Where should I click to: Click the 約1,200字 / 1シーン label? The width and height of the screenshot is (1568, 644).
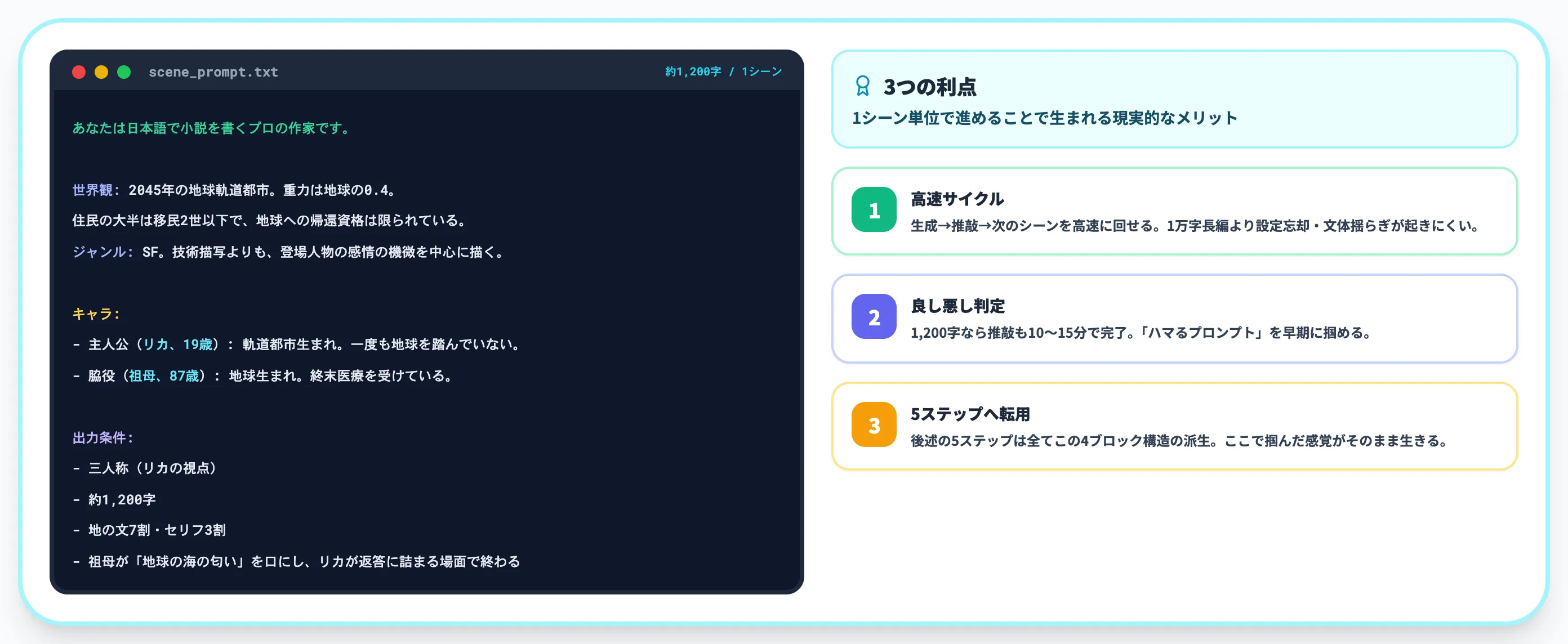(x=723, y=71)
